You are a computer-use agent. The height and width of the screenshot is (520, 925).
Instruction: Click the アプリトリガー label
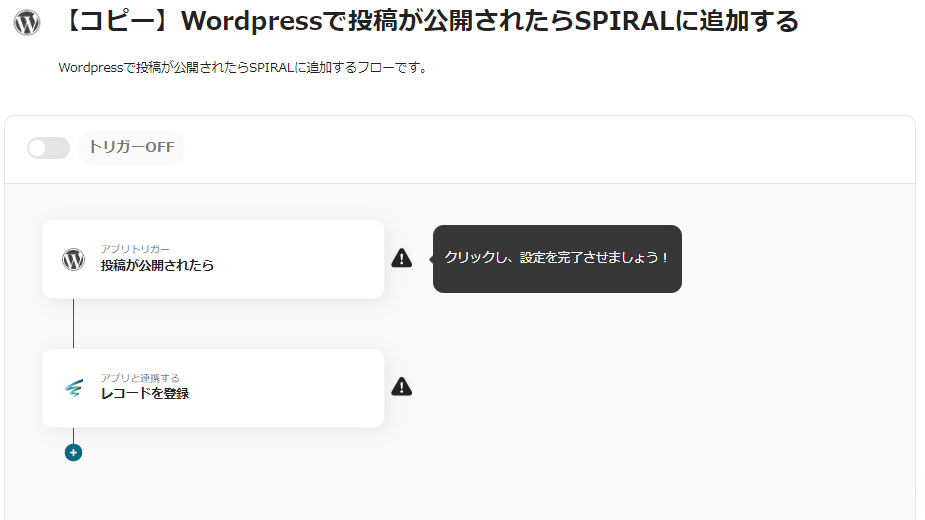point(135,249)
